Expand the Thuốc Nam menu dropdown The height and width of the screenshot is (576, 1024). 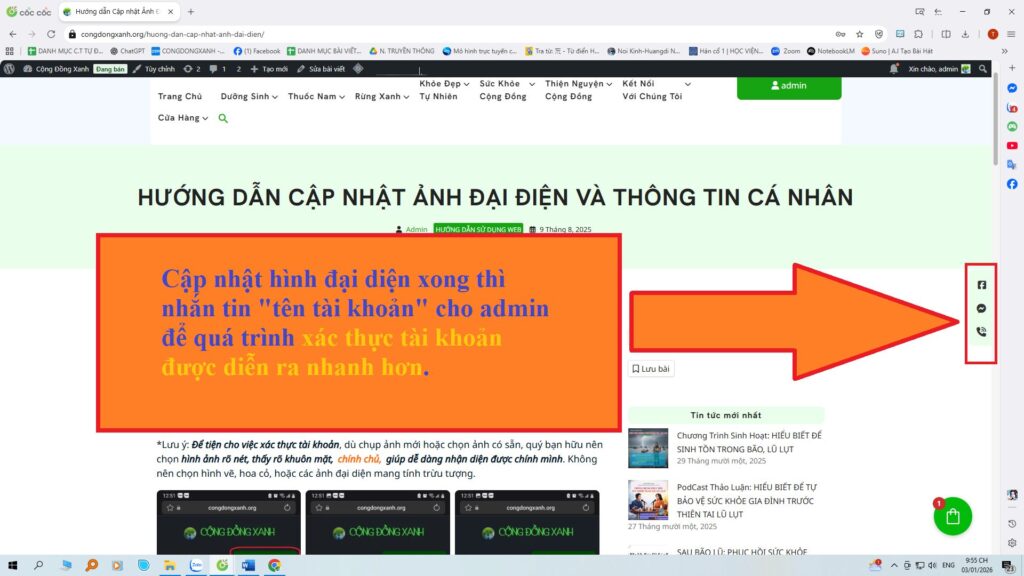click(316, 97)
